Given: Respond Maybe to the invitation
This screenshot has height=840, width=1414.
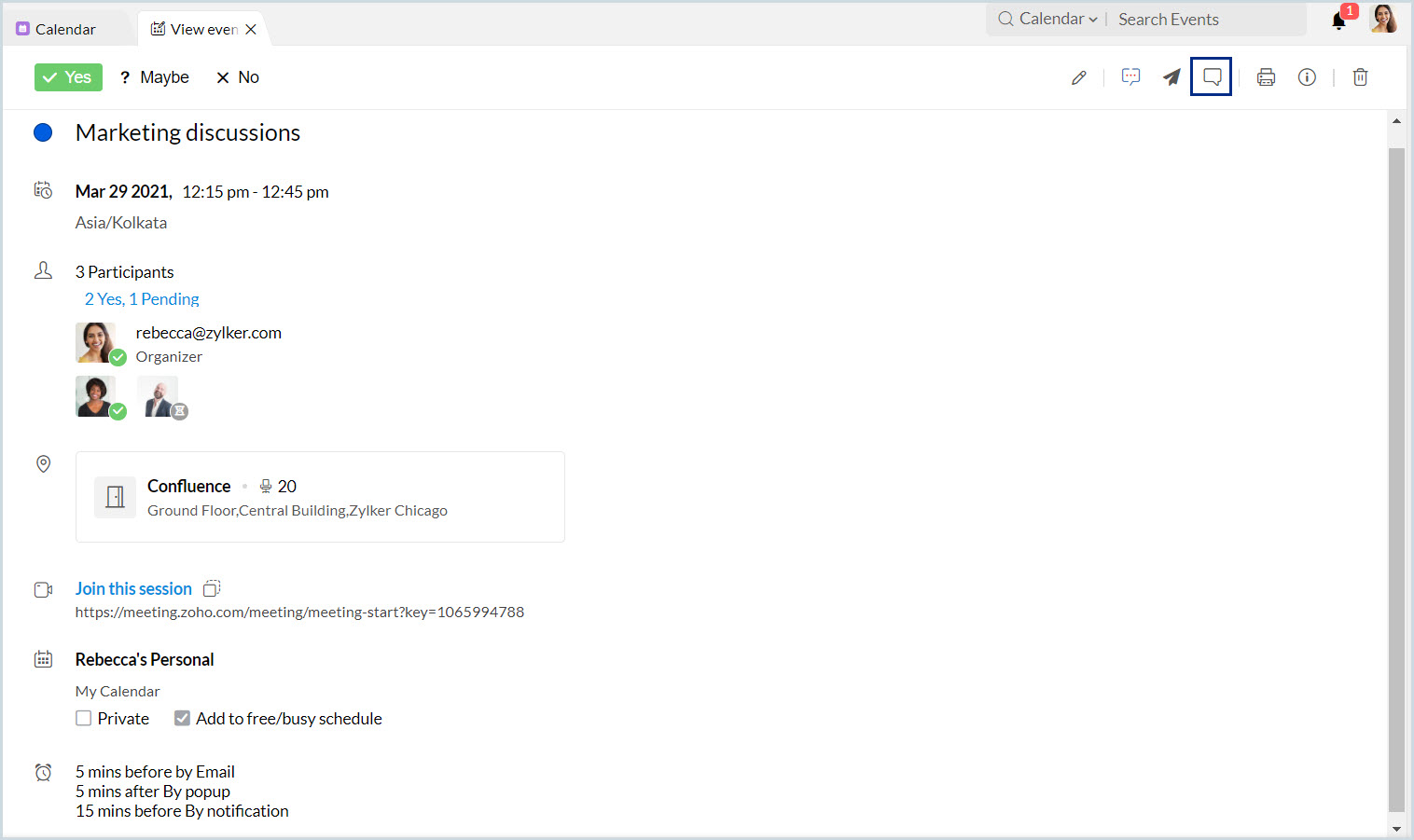Looking at the screenshot, I should 155,77.
